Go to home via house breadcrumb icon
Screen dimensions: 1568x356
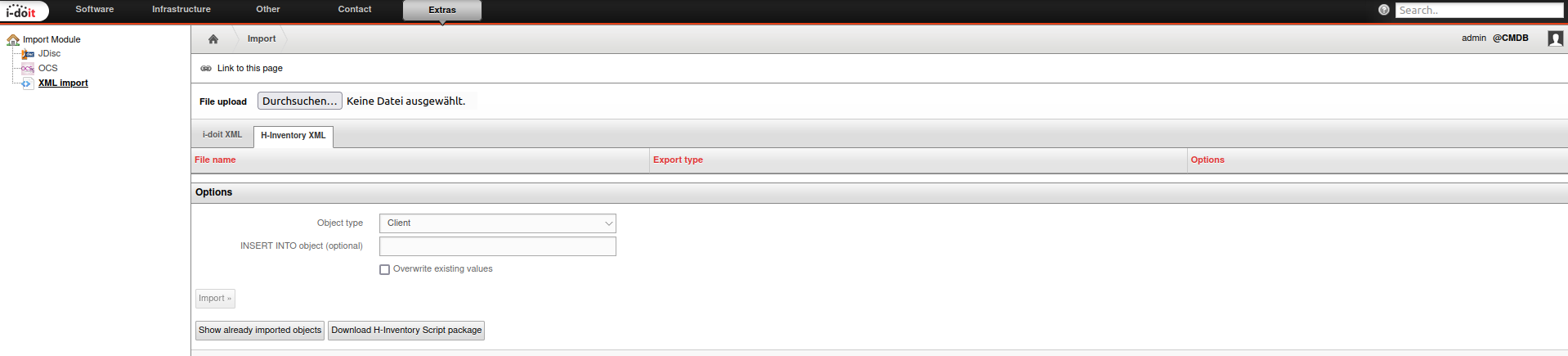pyautogui.click(x=213, y=39)
